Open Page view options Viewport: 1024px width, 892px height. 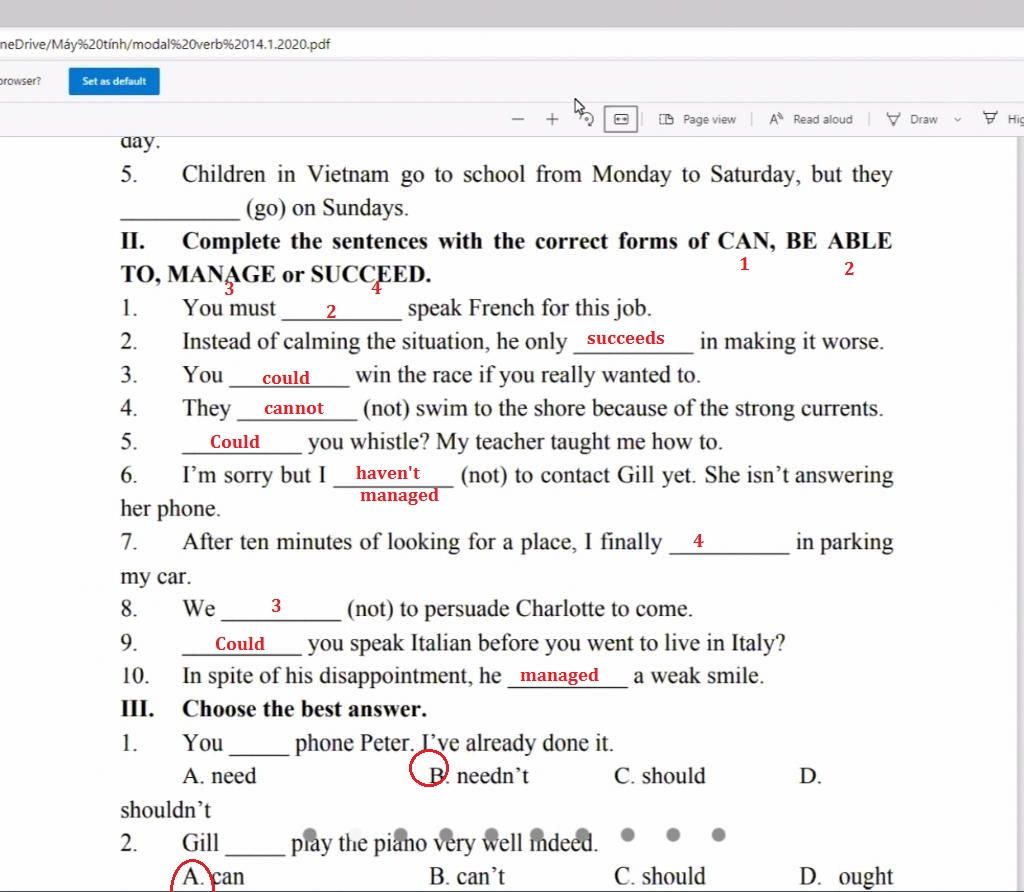[697, 119]
